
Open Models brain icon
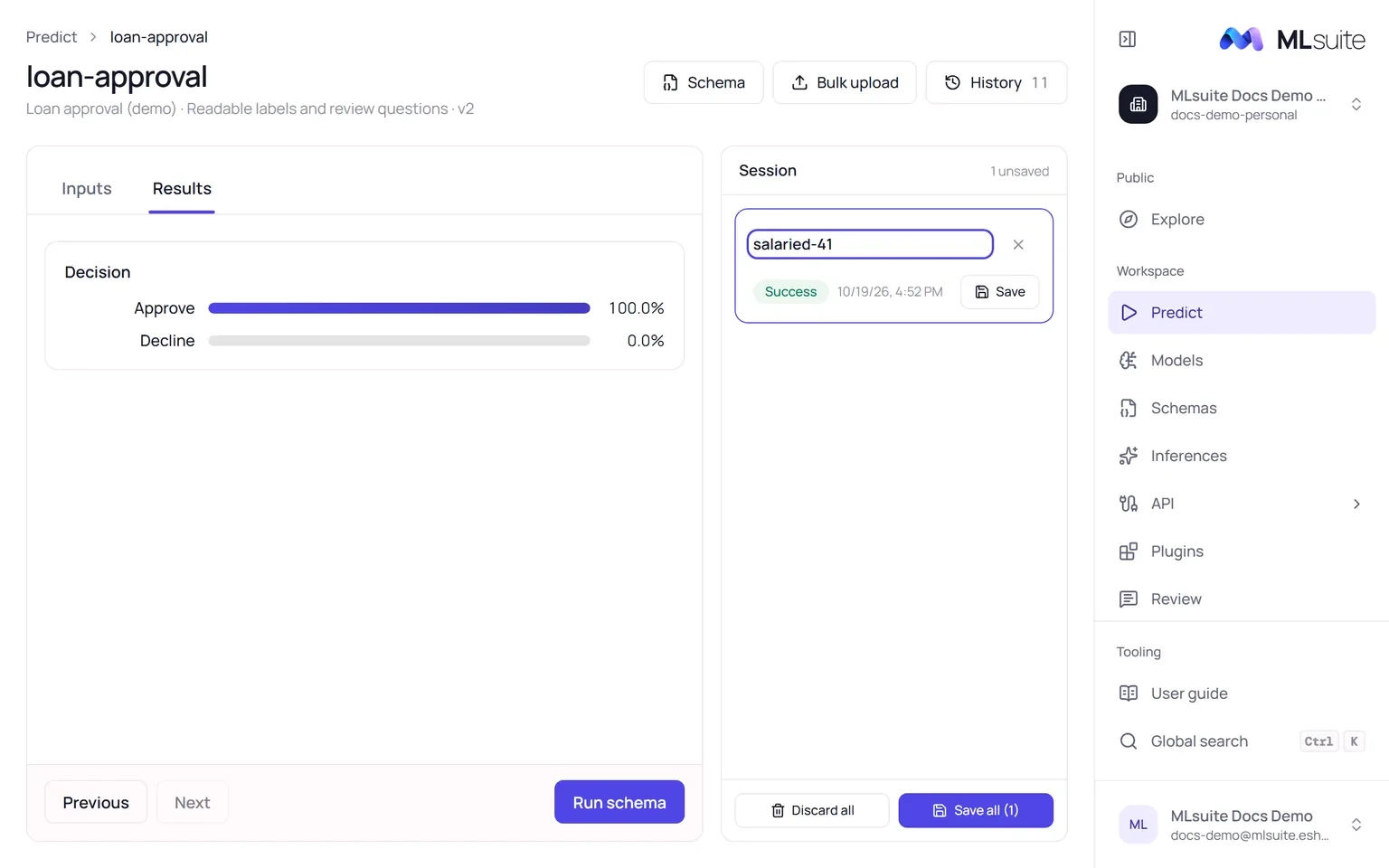(x=1129, y=361)
